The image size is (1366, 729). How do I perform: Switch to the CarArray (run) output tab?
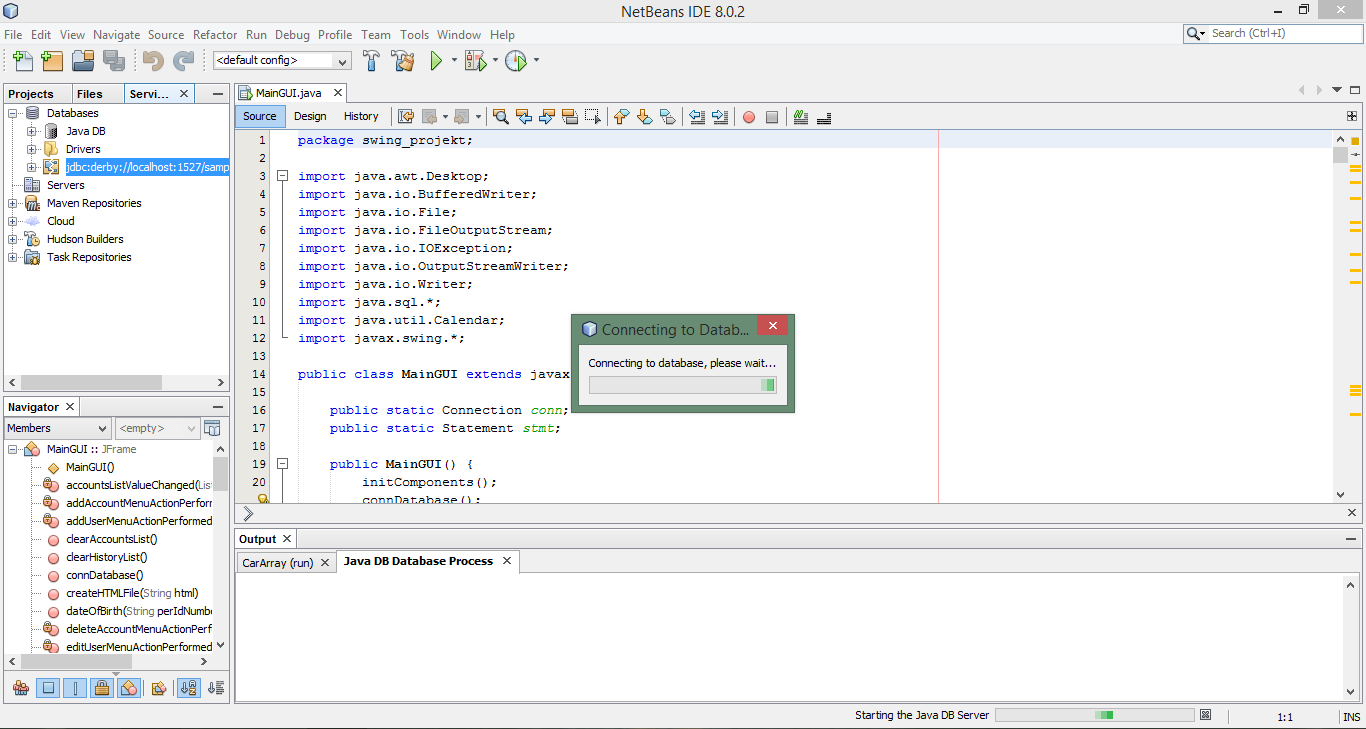(x=277, y=562)
